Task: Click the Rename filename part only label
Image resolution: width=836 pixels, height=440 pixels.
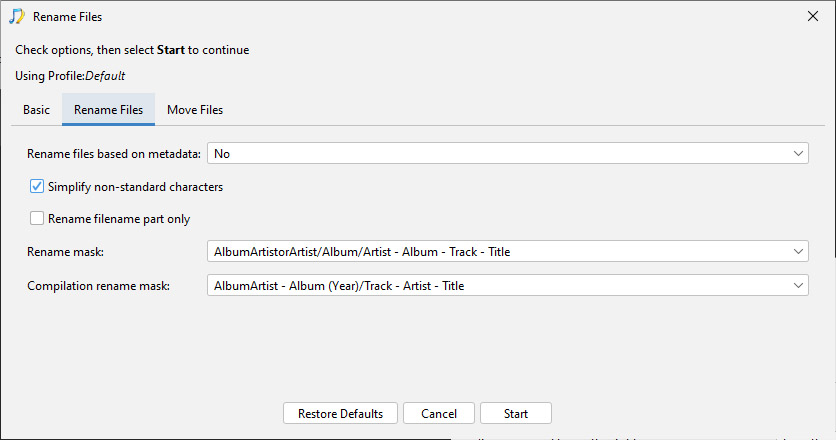Action: (x=119, y=219)
